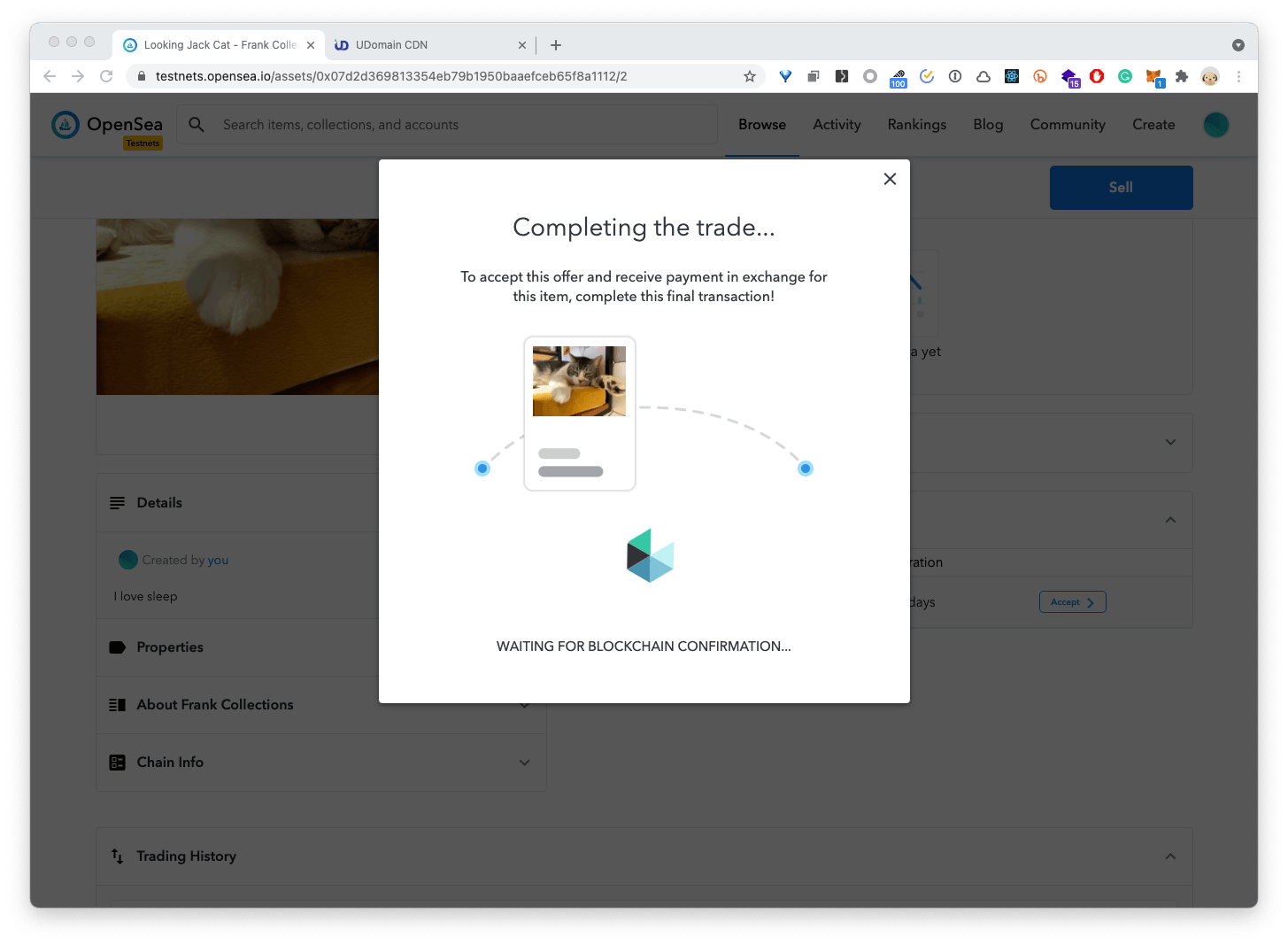Open the Activity menu item

pyautogui.click(x=837, y=125)
